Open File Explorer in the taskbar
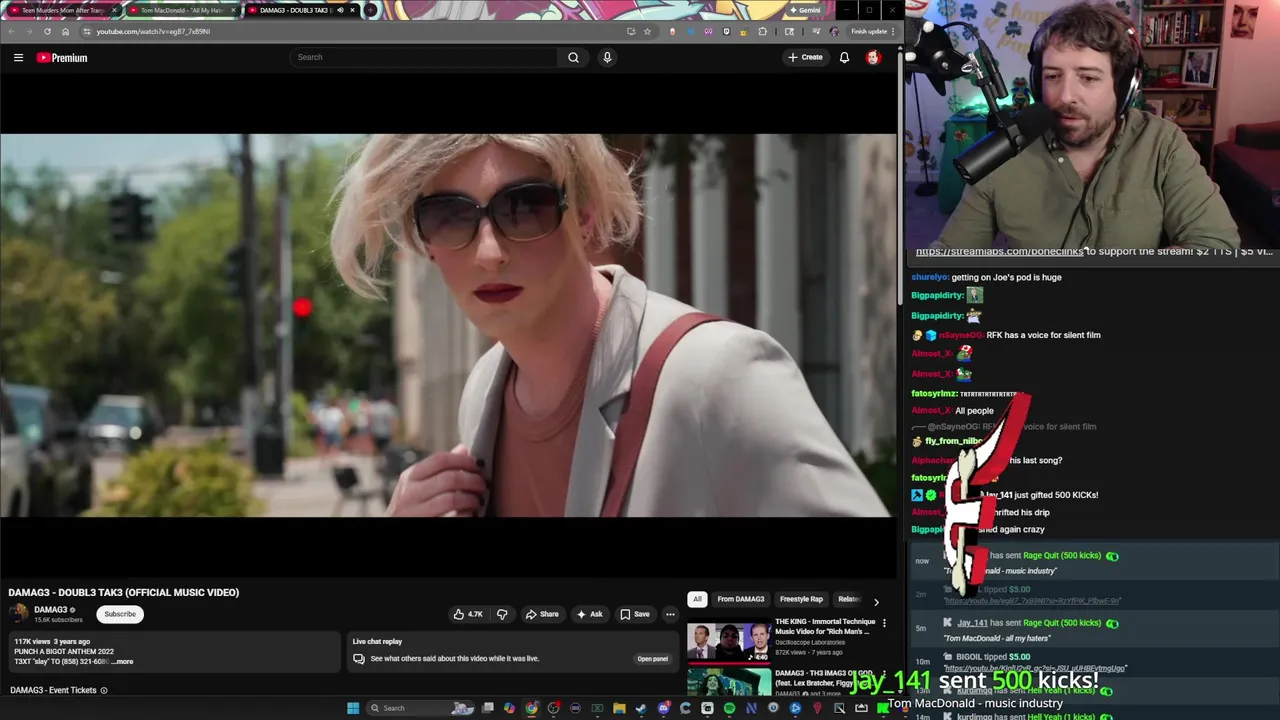This screenshot has height=720, width=1280. click(x=619, y=708)
